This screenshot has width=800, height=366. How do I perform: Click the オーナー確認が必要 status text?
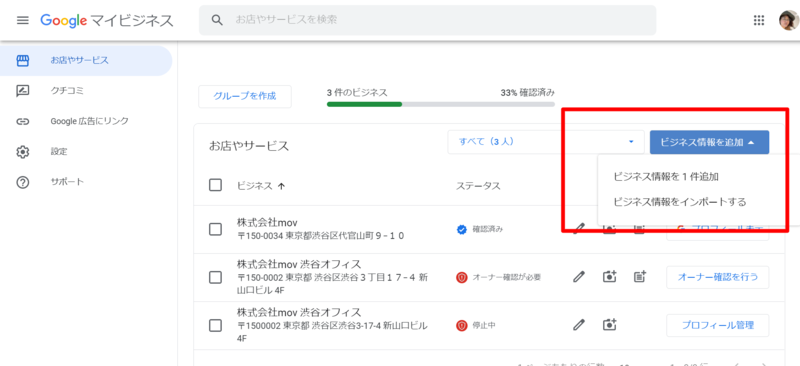[x=506, y=277]
